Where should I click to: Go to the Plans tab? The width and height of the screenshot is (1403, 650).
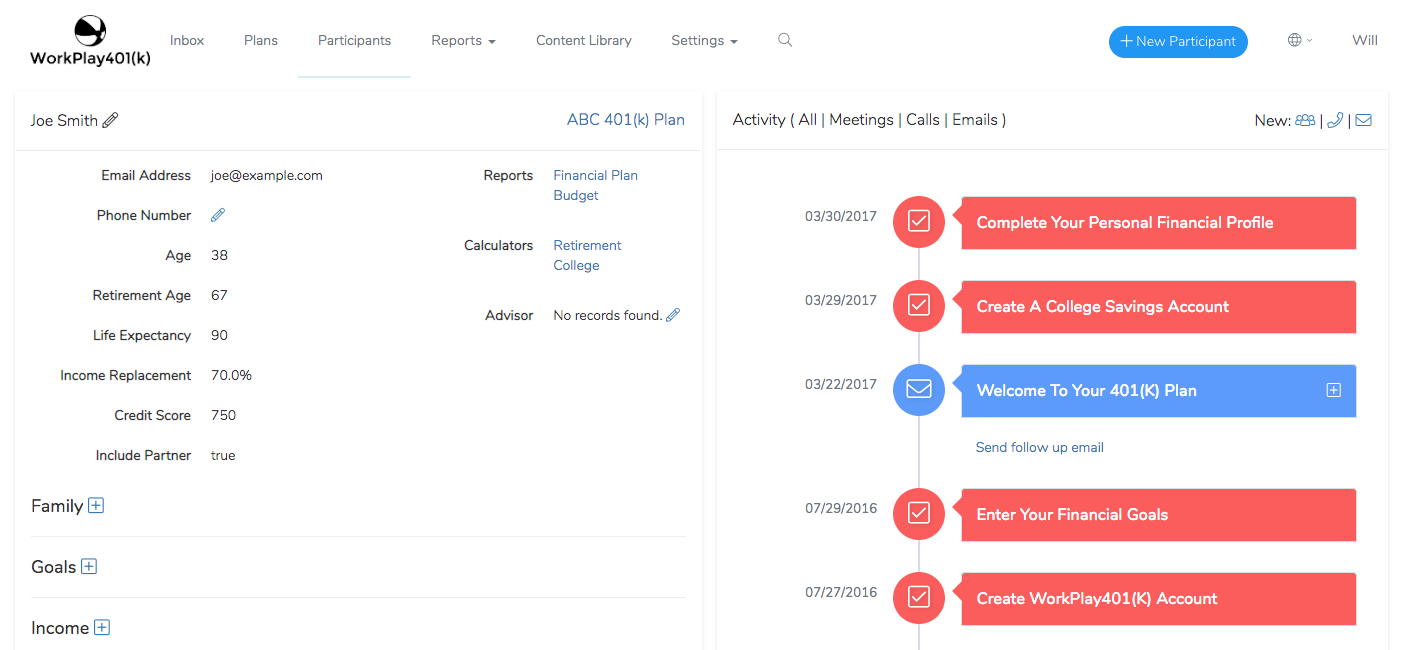(261, 40)
